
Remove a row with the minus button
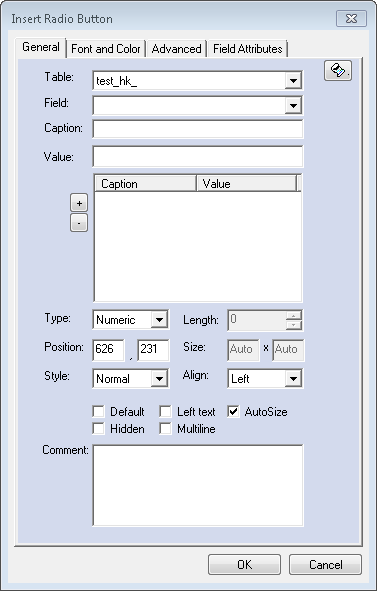[x=79, y=223]
